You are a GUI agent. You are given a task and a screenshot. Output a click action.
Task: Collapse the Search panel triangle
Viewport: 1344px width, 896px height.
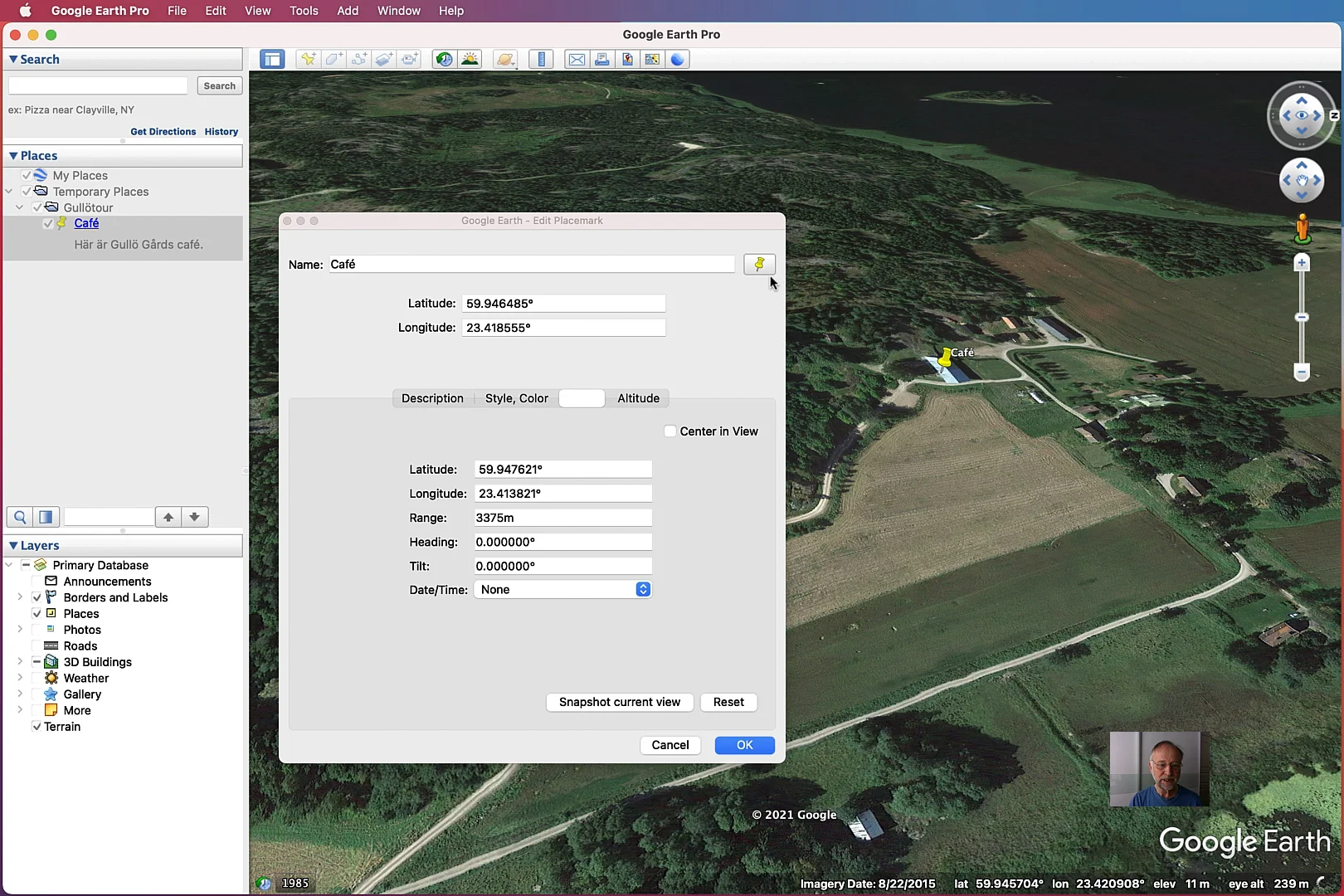[x=13, y=60]
